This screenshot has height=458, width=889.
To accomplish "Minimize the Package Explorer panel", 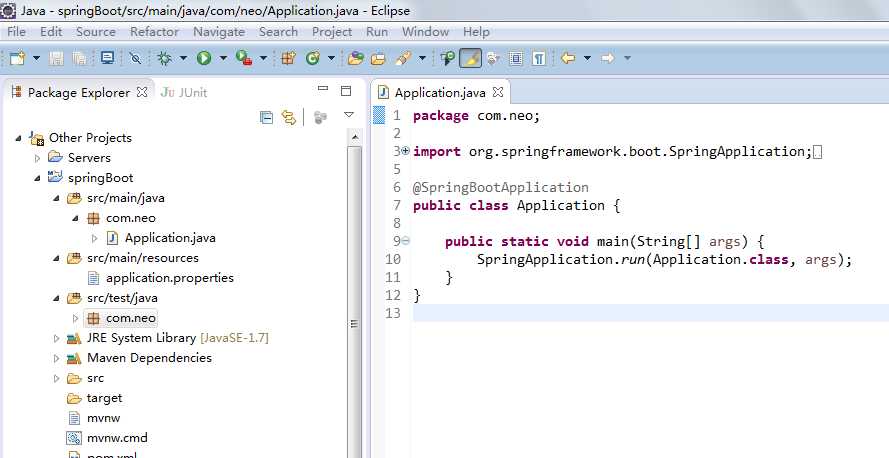I will (323, 89).
